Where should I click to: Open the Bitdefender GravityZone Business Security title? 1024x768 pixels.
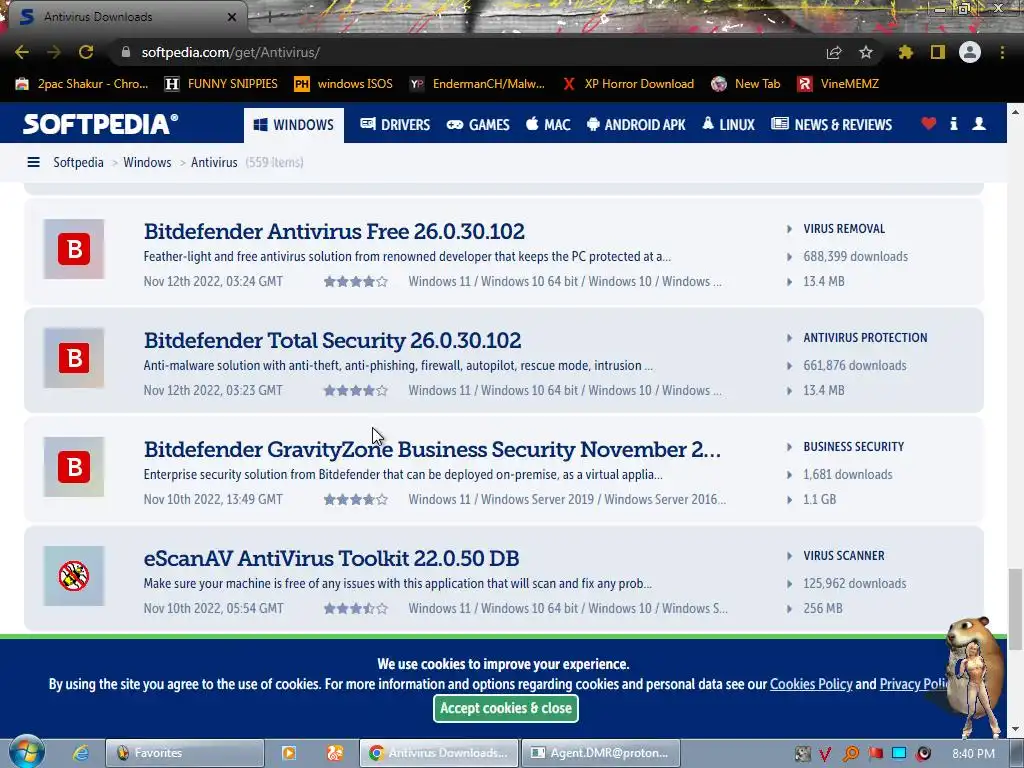[432, 449]
